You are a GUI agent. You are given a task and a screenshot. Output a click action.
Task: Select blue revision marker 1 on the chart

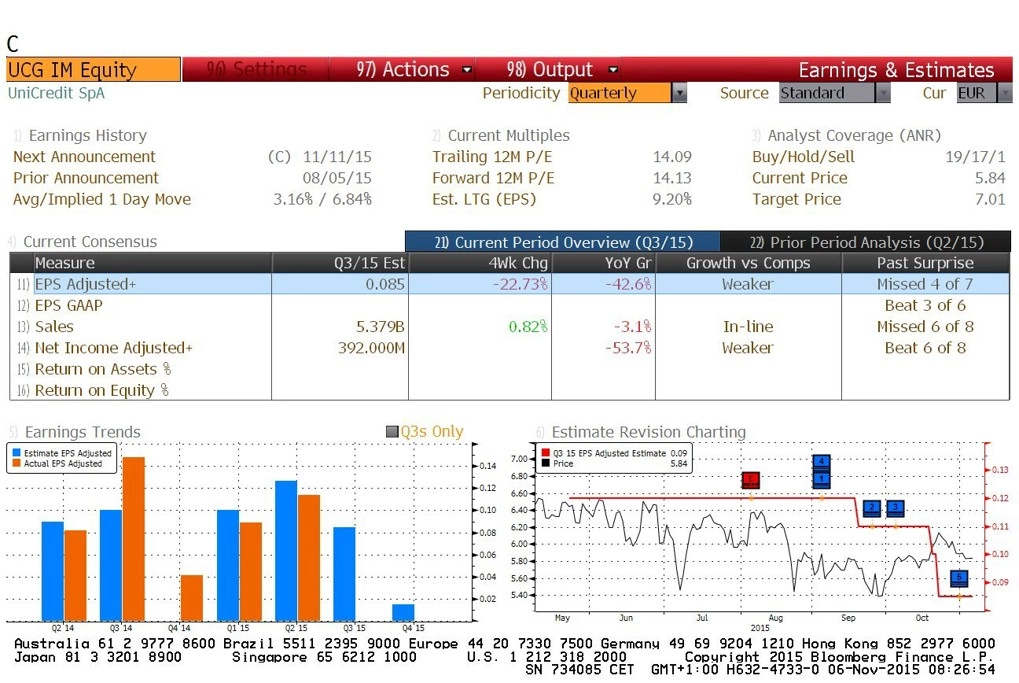821,479
